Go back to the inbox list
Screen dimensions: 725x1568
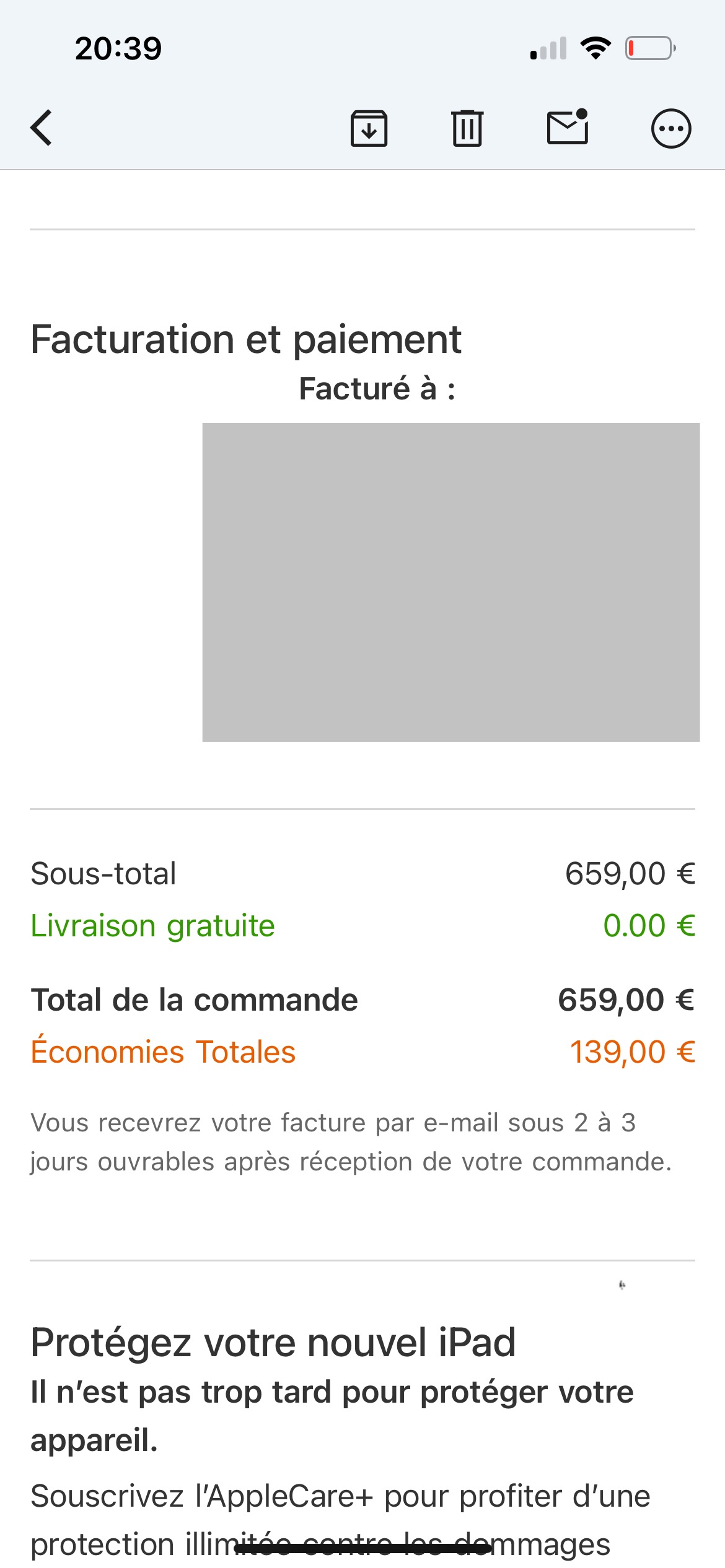42,128
